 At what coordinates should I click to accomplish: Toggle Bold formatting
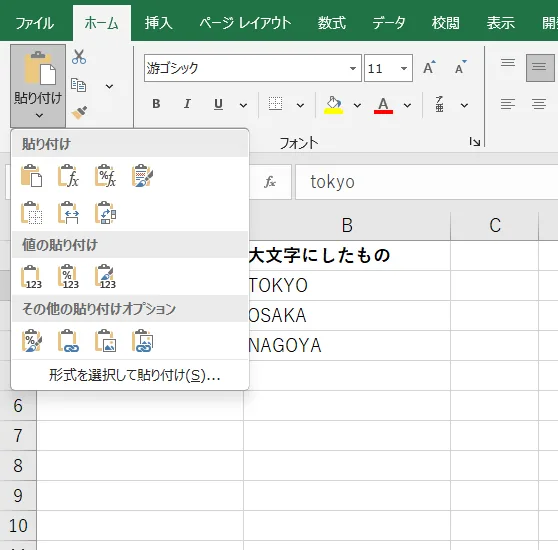click(156, 104)
